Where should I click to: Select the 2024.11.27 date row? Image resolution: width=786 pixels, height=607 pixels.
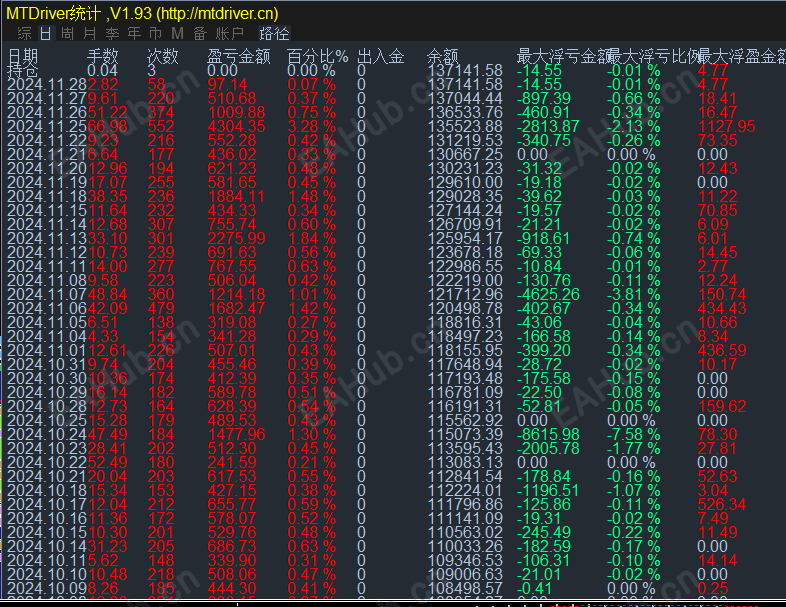(x=47, y=98)
